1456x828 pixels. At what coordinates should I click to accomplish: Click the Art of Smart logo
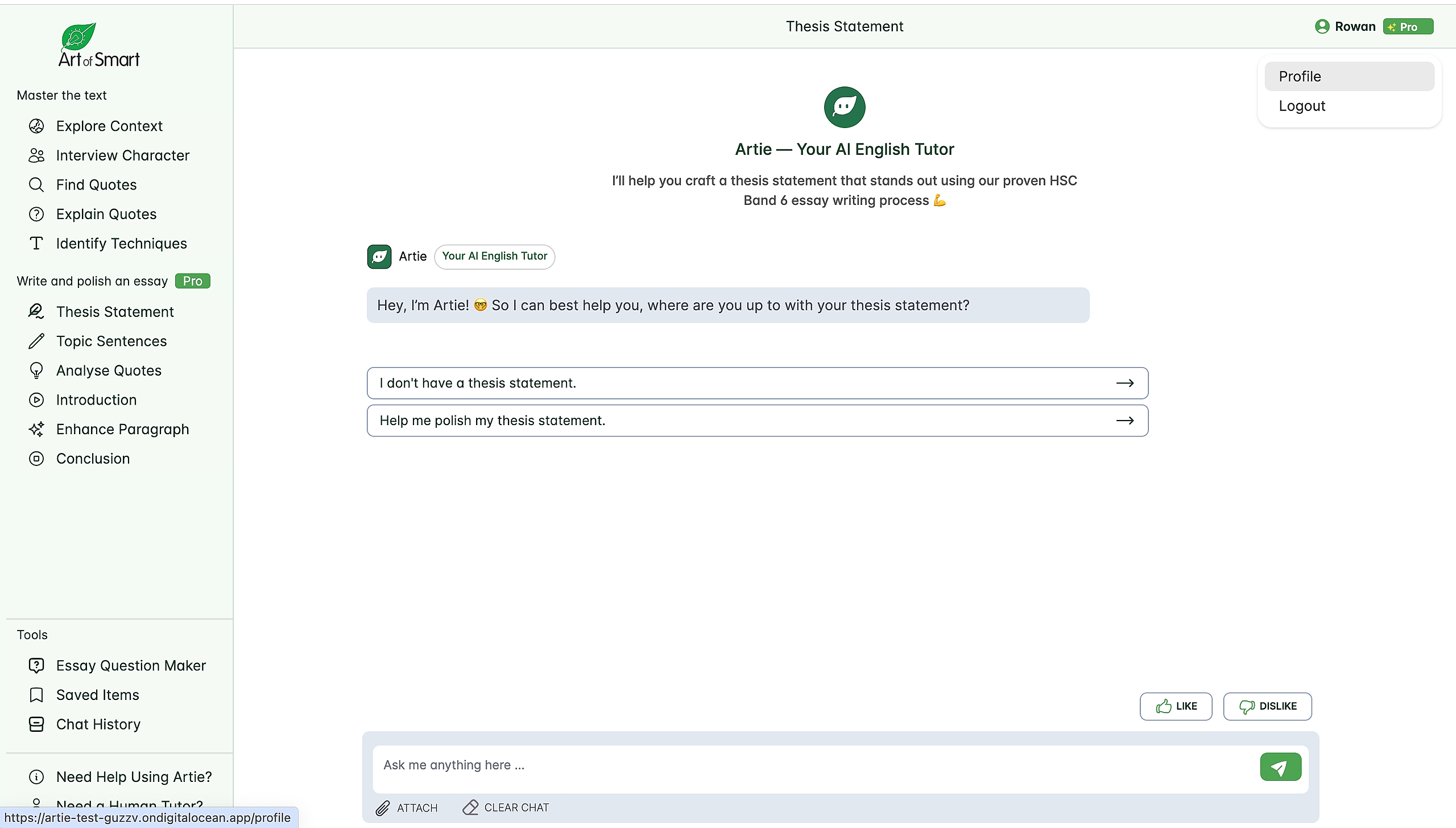tap(99, 46)
